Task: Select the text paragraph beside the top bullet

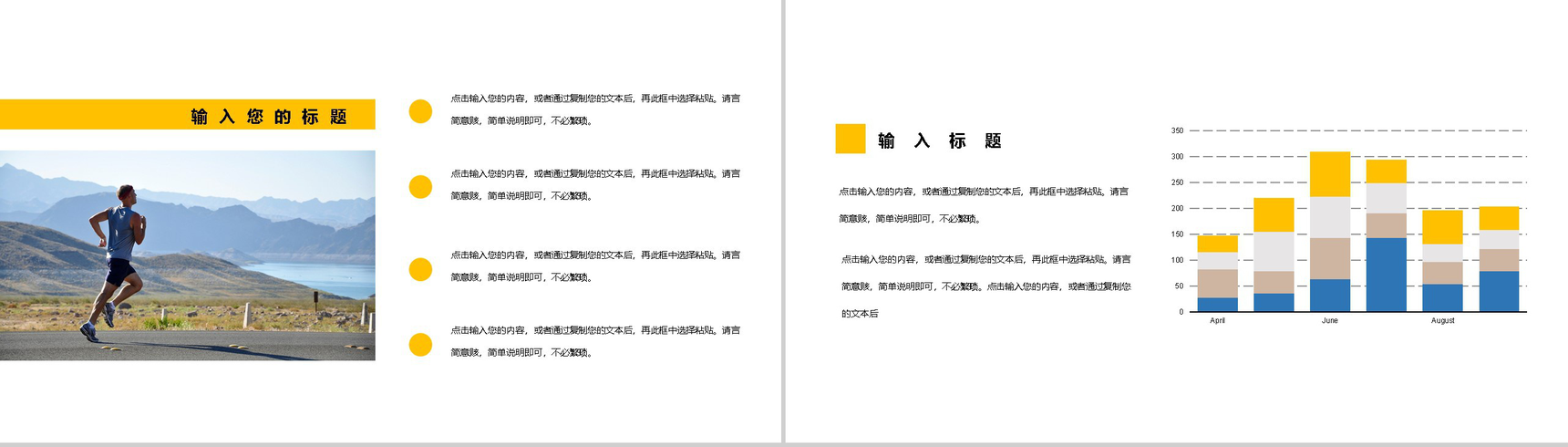Action: click(595, 109)
